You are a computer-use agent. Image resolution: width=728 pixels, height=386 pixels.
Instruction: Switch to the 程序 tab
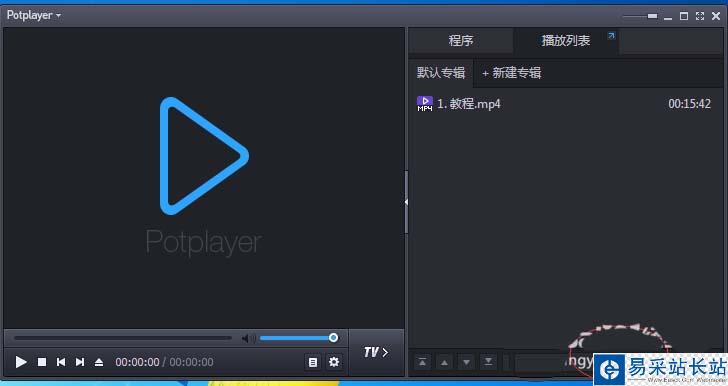[x=461, y=41]
